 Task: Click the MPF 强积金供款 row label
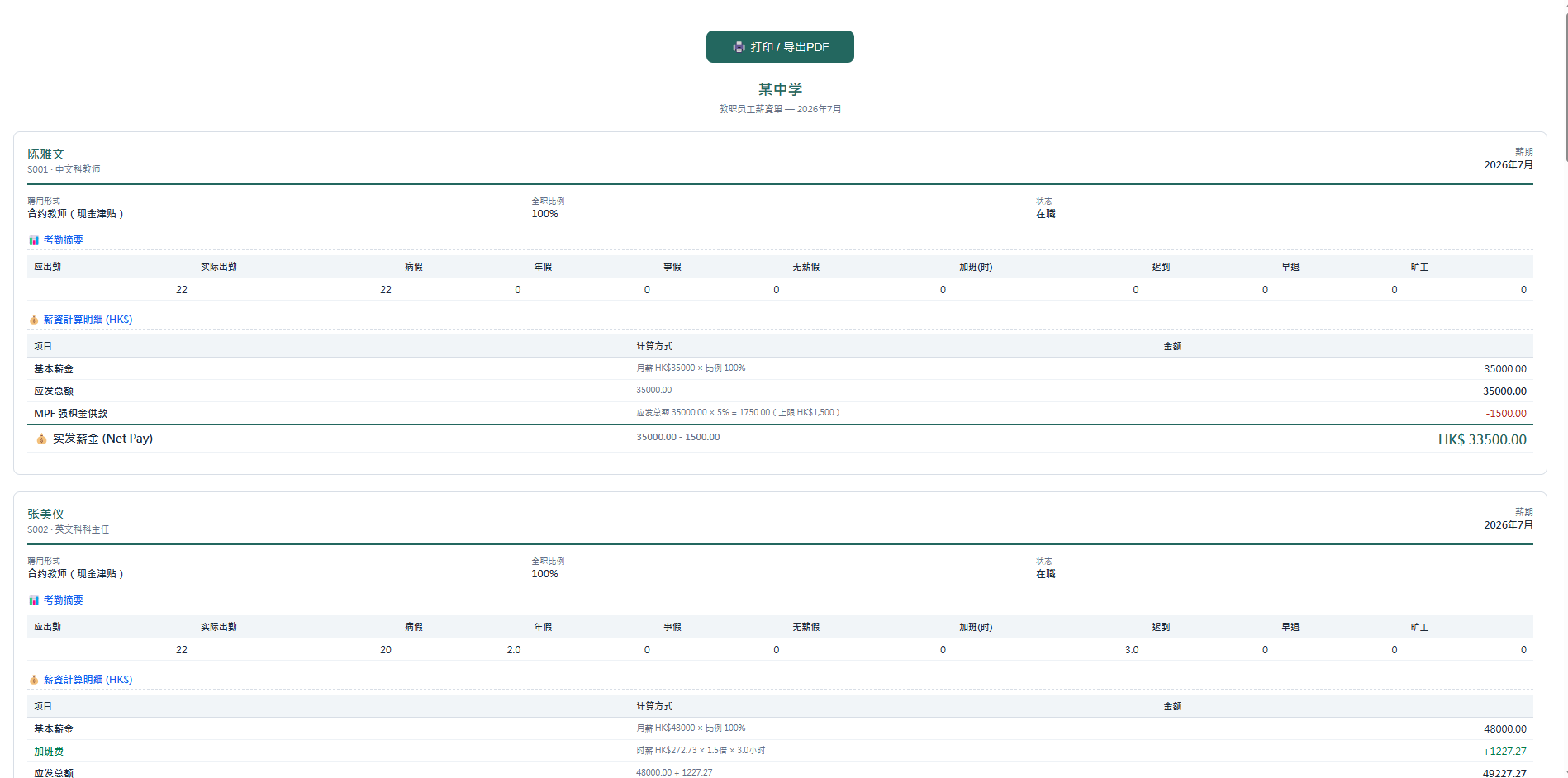pyautogui.click(x=71, y=414)
